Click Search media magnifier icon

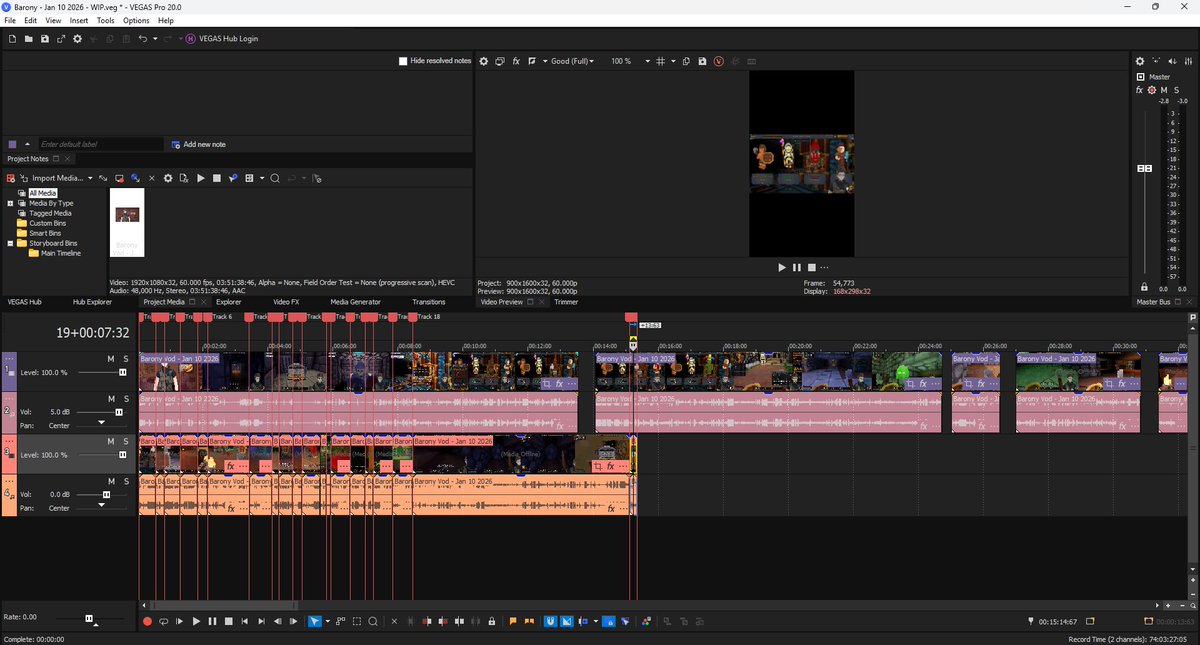(275, 178)
